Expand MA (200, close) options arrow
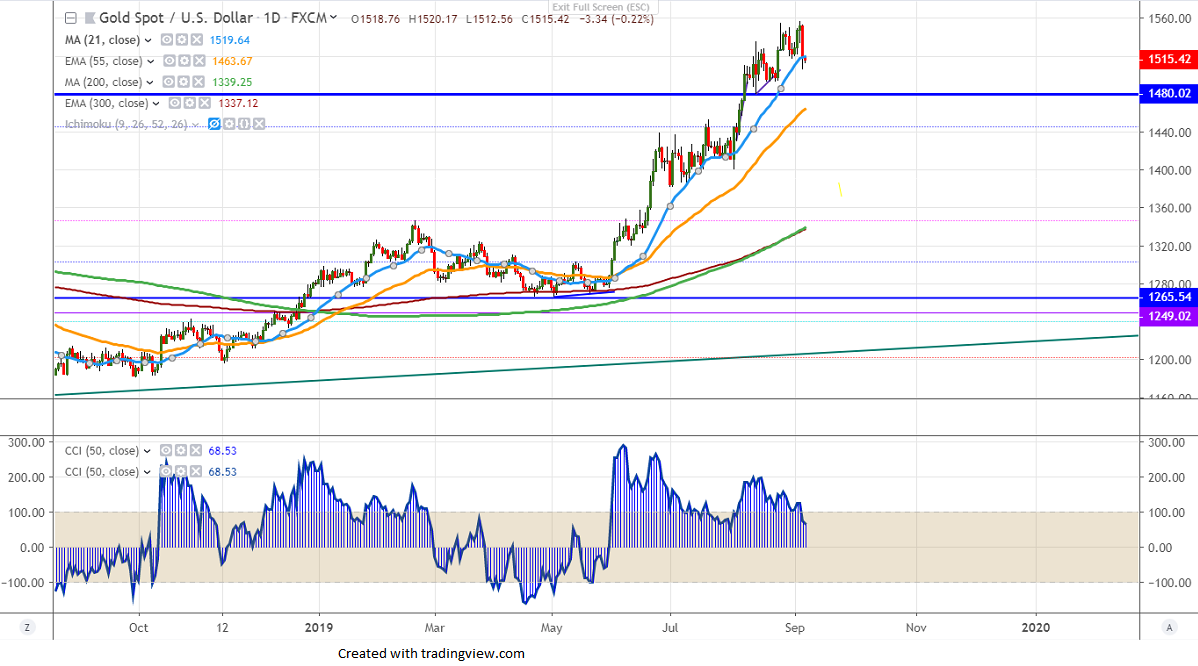This screenshot has width=1198, height=666. tap(150, 82)
